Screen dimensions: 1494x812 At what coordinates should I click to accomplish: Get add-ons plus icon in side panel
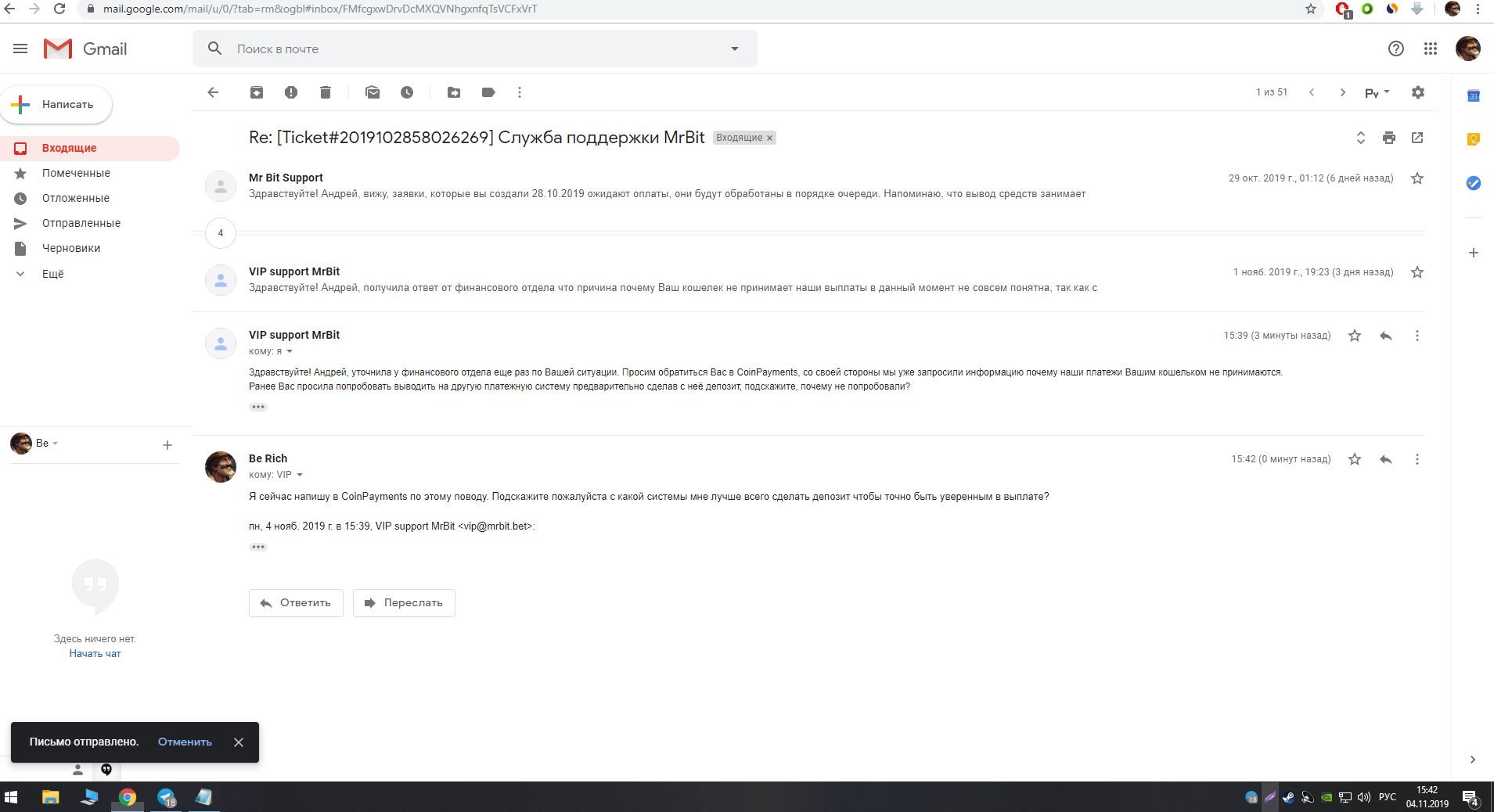click(1474, 253)
